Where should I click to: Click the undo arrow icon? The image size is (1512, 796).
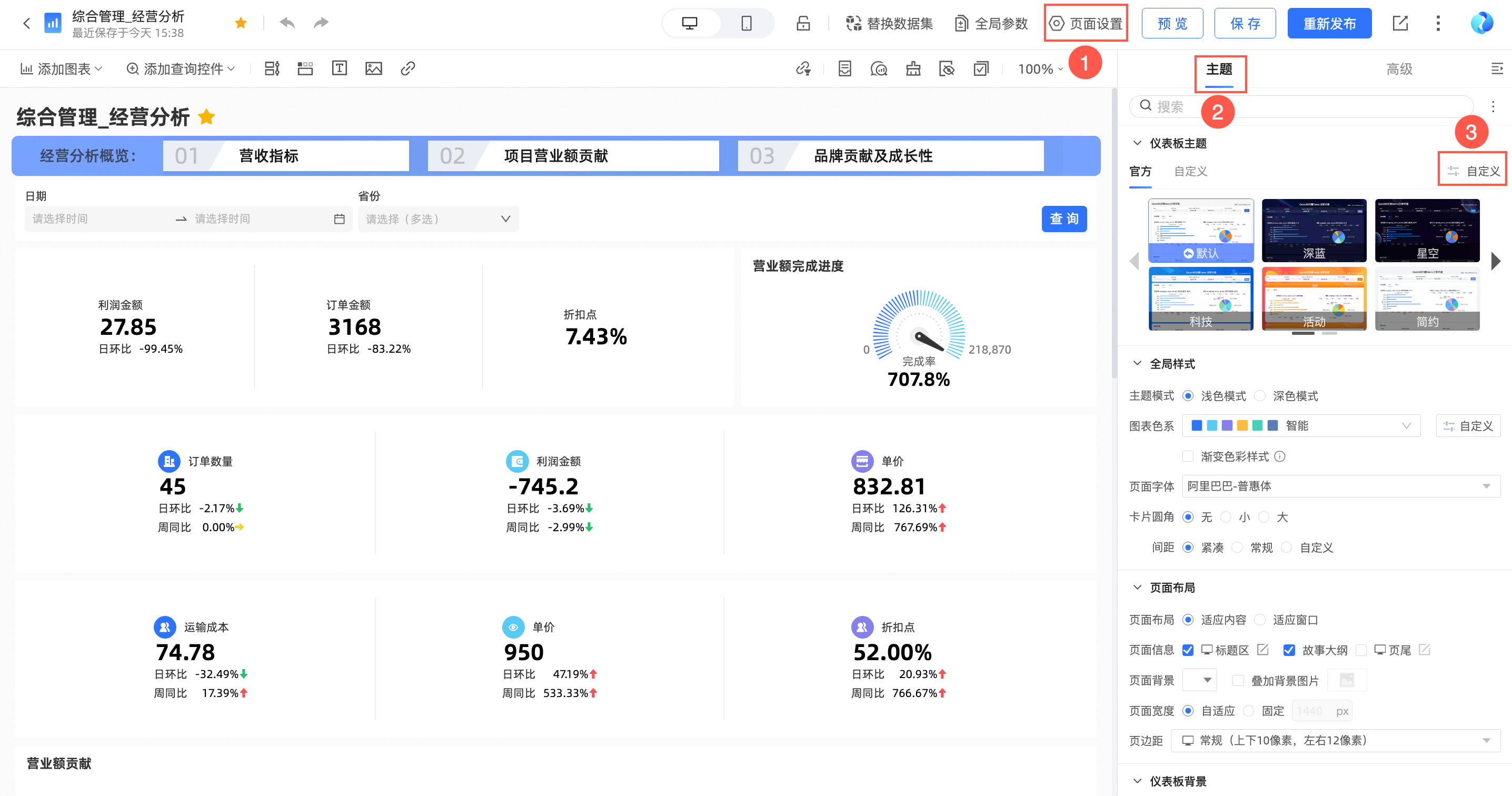287,23
